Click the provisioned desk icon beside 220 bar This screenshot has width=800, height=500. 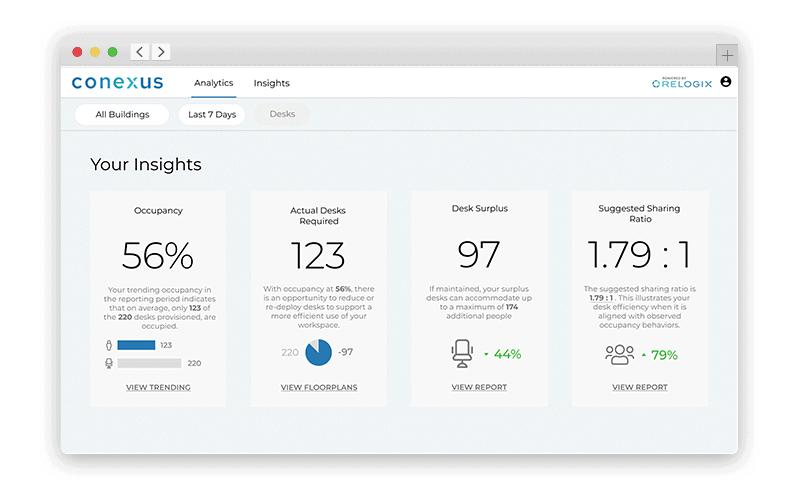coord(109,363)
